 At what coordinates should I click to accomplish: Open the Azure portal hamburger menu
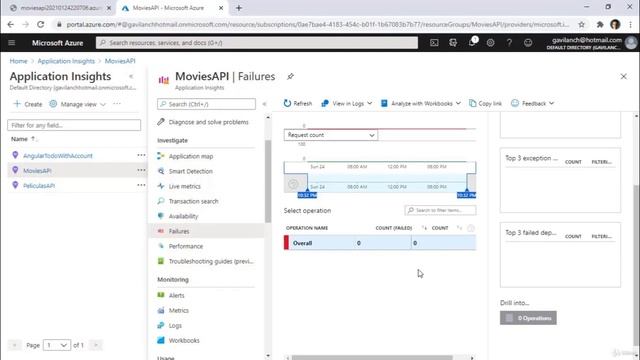11,43
